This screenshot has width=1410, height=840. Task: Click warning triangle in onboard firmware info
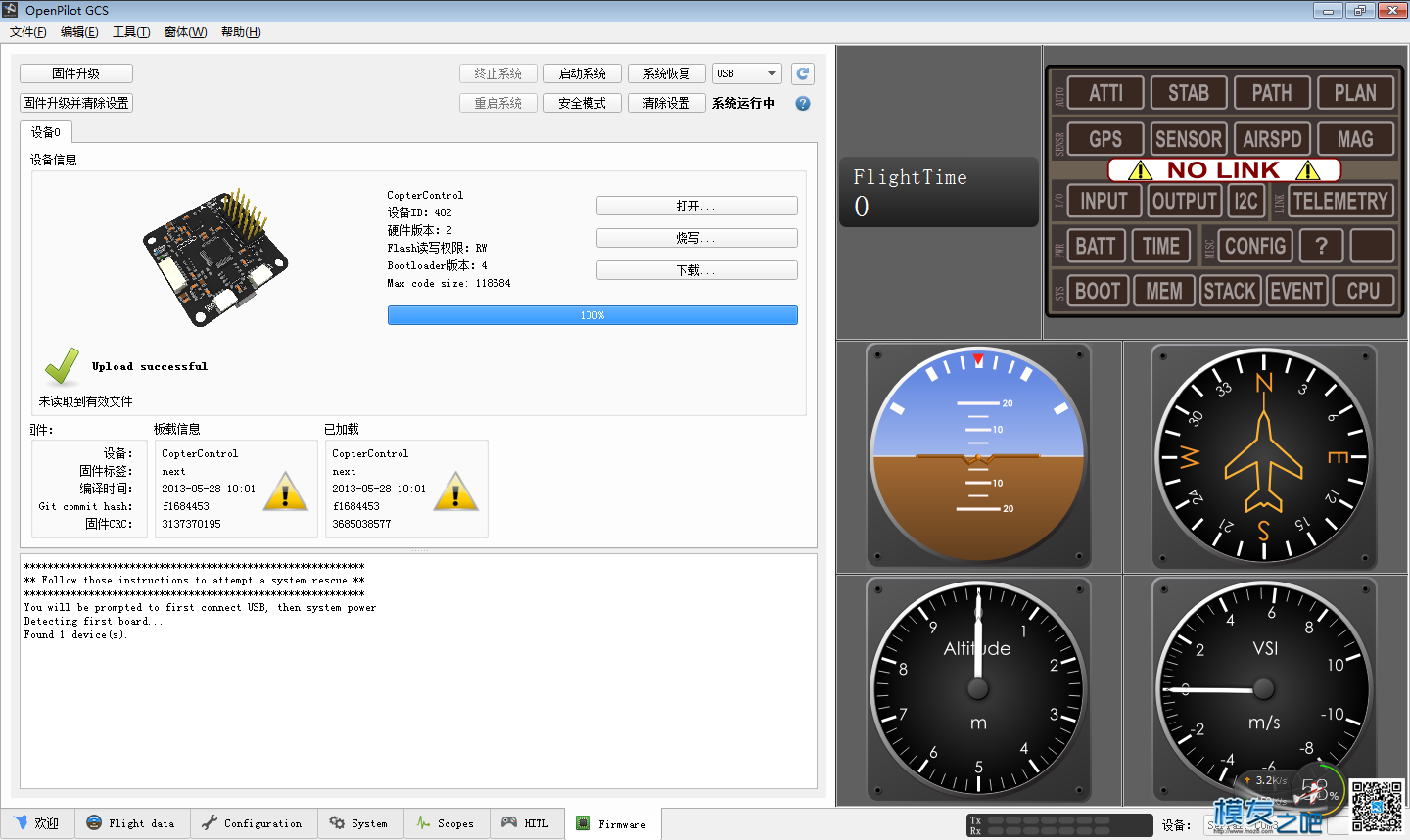tap(285, 492)
